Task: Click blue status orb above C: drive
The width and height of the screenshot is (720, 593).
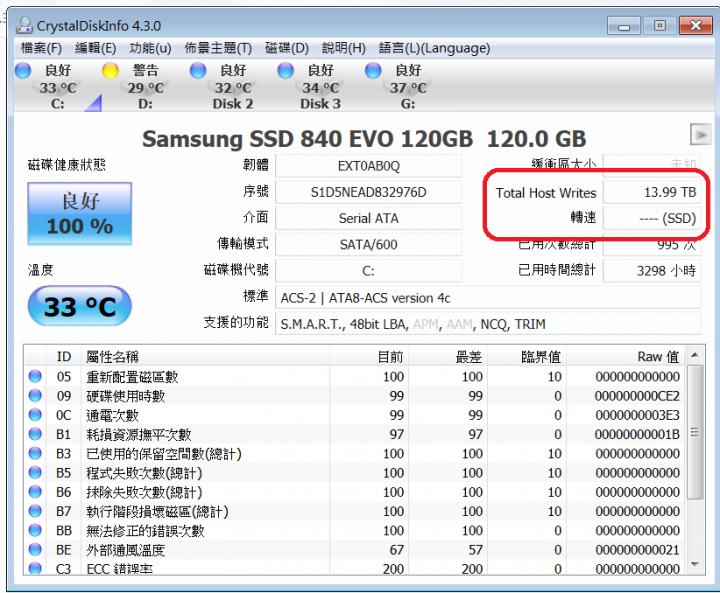Action: coord(23,71)
